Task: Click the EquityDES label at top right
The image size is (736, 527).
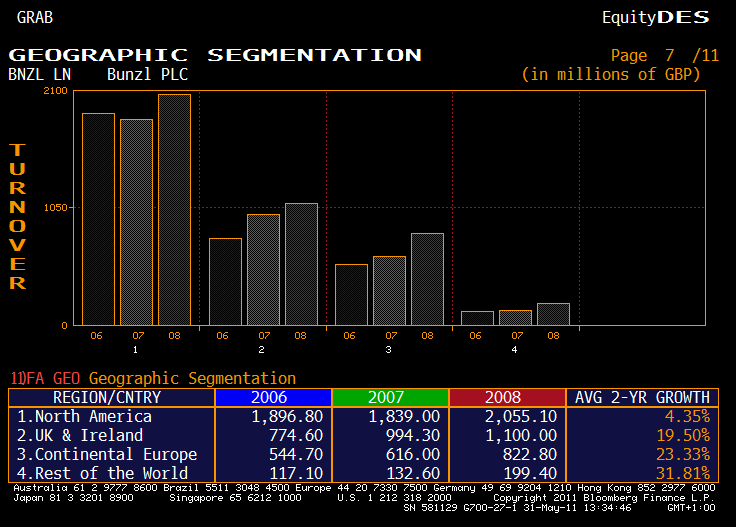Action: point(656,17)
